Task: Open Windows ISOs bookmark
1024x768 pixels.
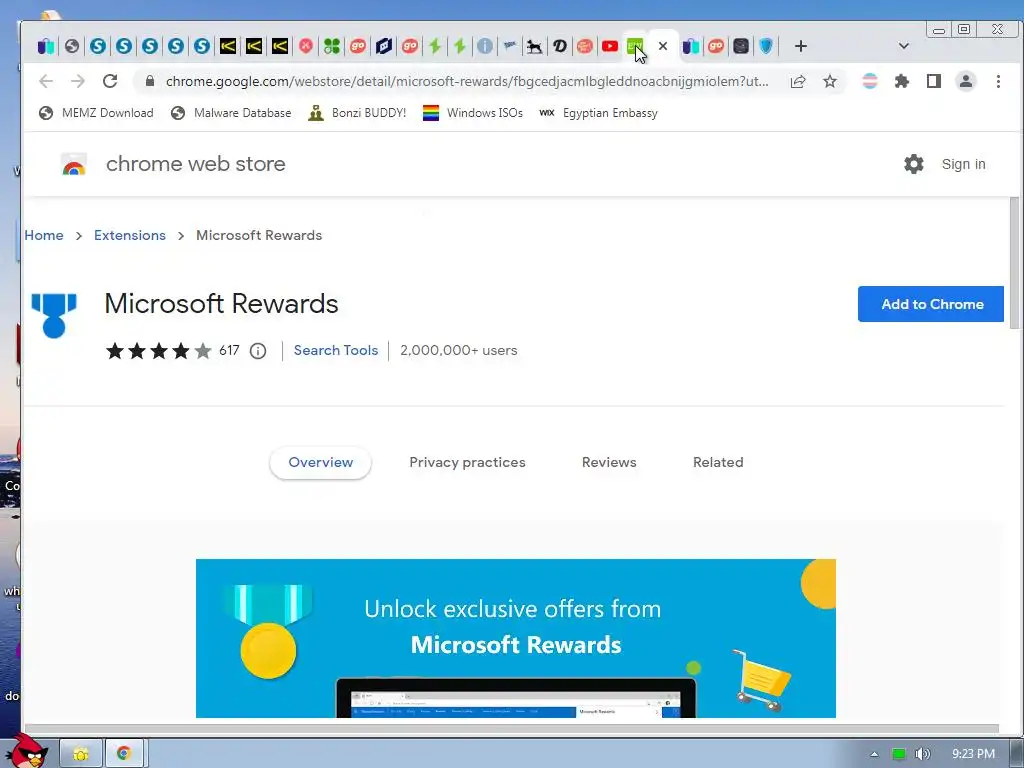Action: coord(473,113)
